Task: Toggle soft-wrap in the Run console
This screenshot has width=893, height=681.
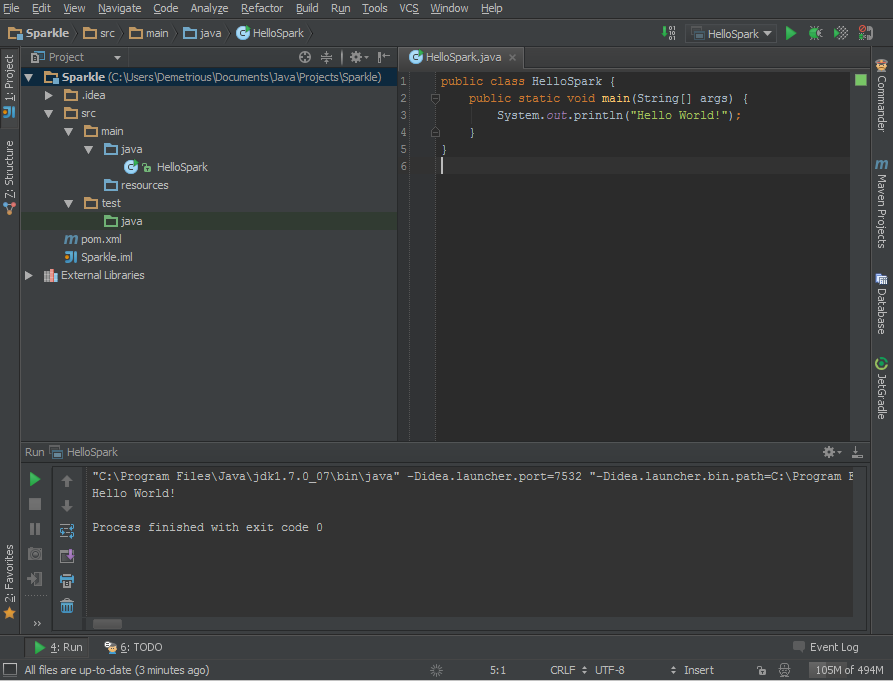Action: click(67, 531)
